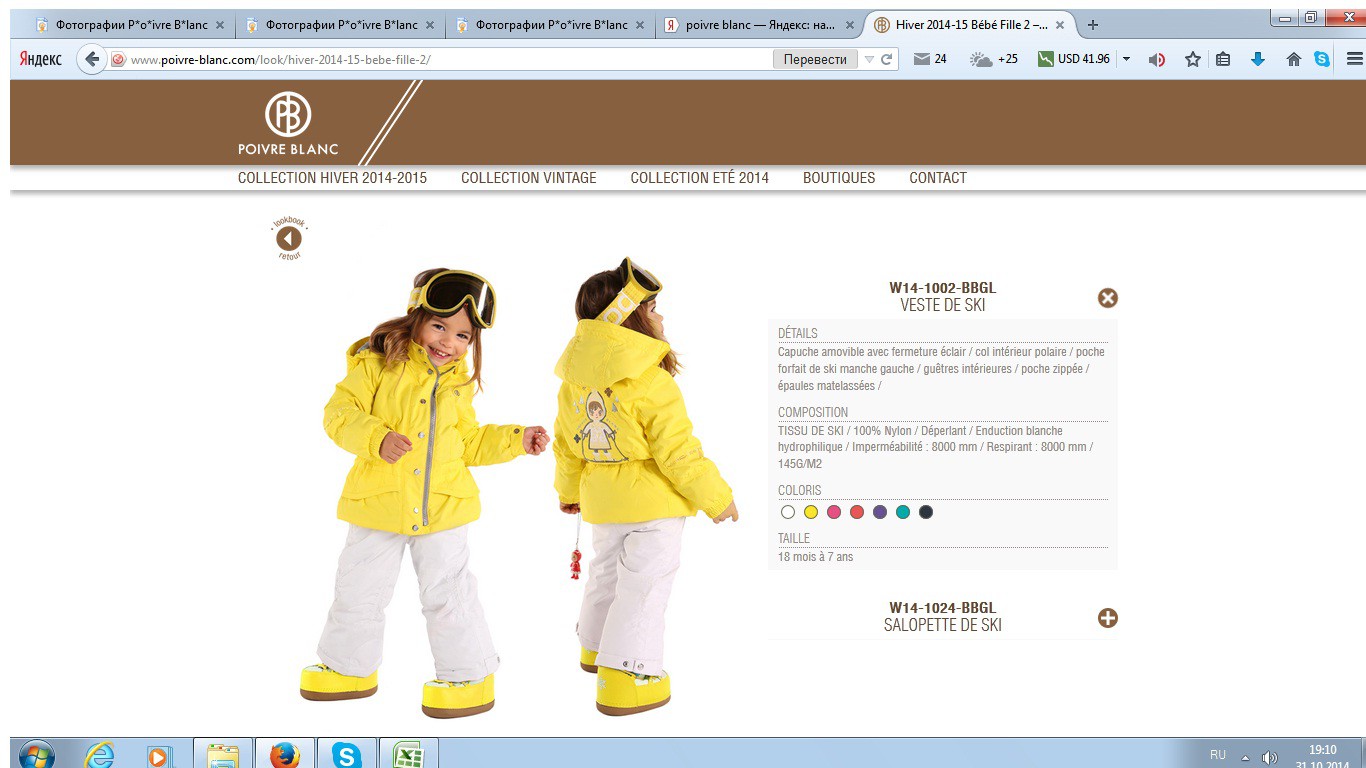Click the mail counter icon showing 24

pos(930,59)
